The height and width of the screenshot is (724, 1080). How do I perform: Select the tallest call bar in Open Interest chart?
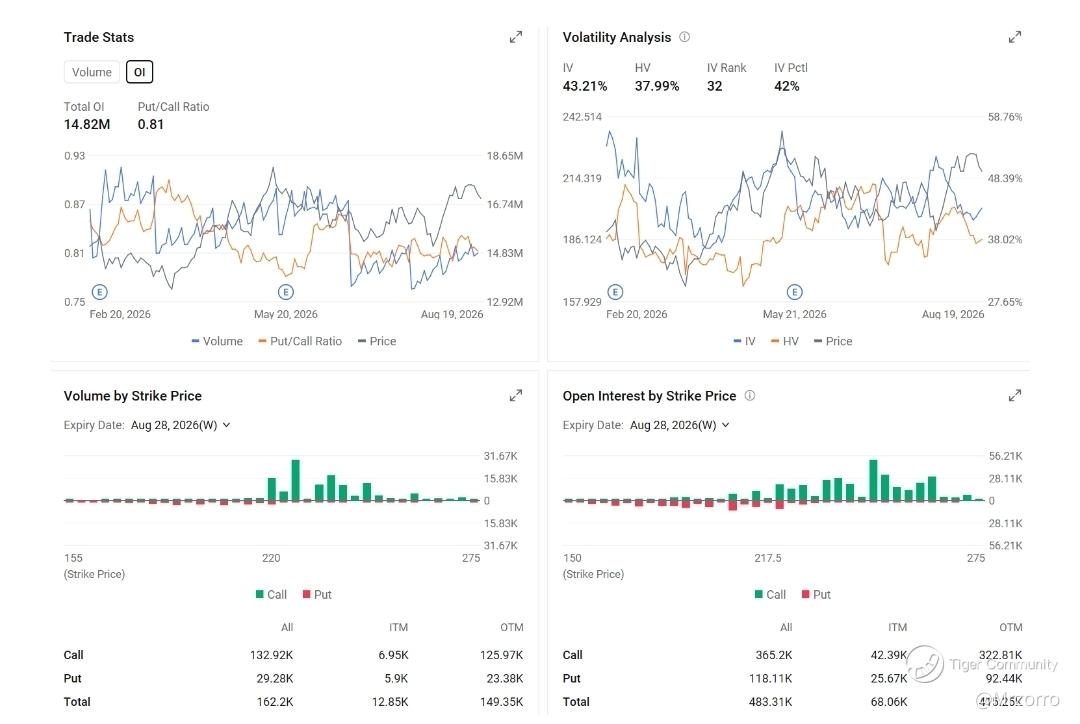coord(873,480)
